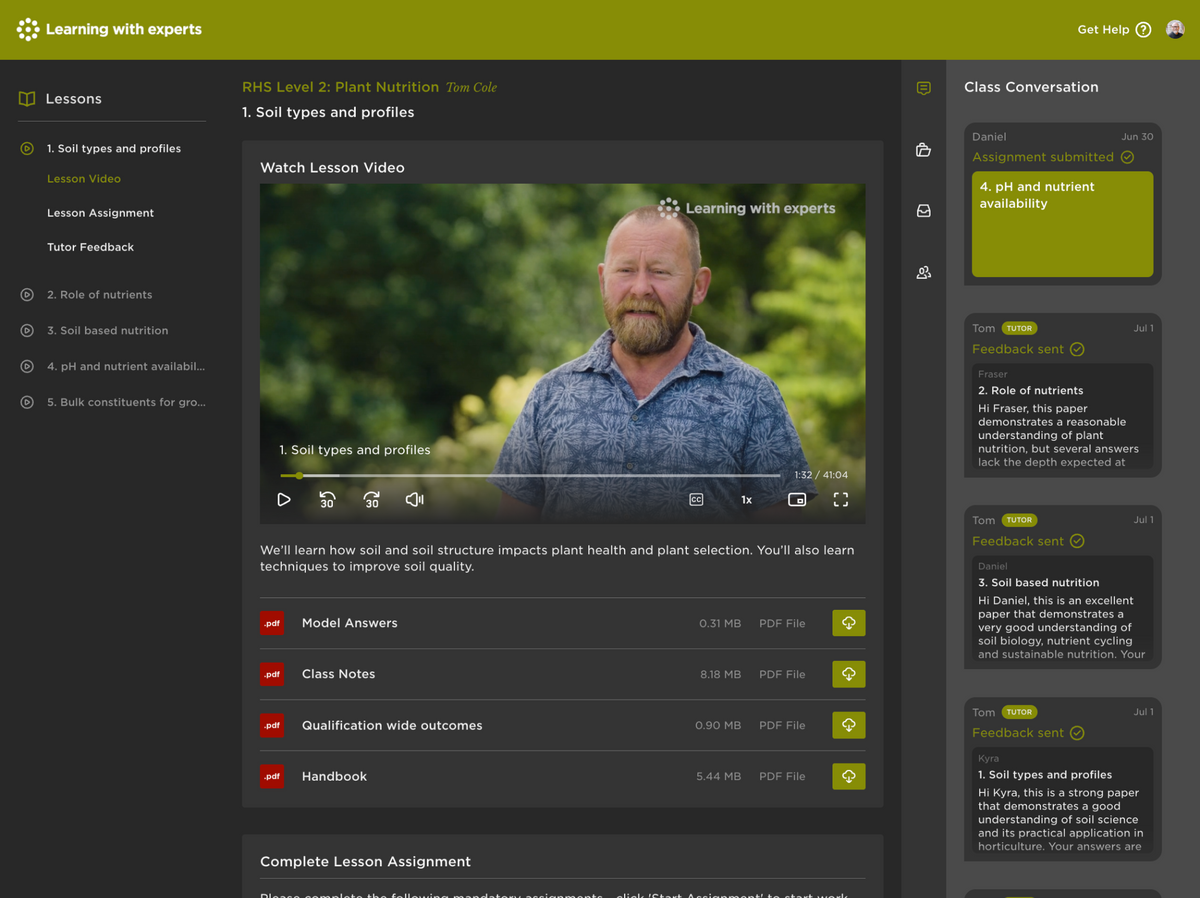Click the Get Help text link
The width and height of the screenshot is (1200, 898).
pos(1103,30)
